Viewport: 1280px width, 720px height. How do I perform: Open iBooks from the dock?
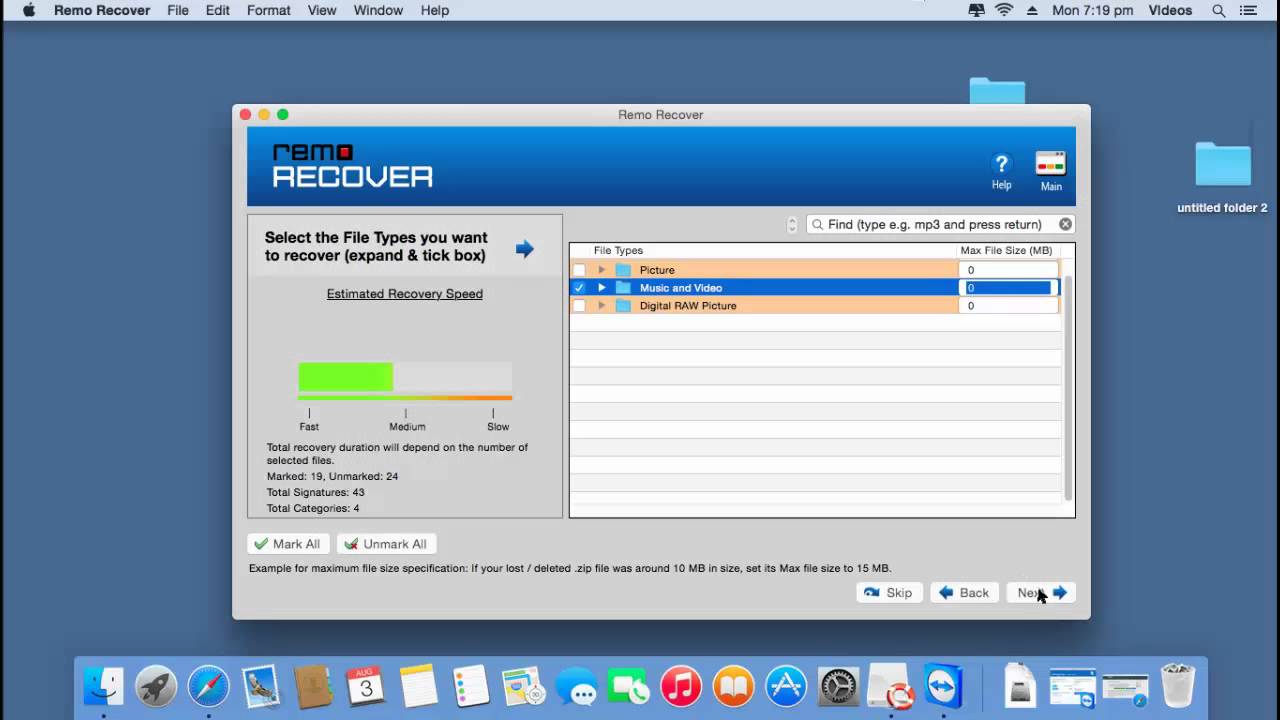[x=733, y=686]
